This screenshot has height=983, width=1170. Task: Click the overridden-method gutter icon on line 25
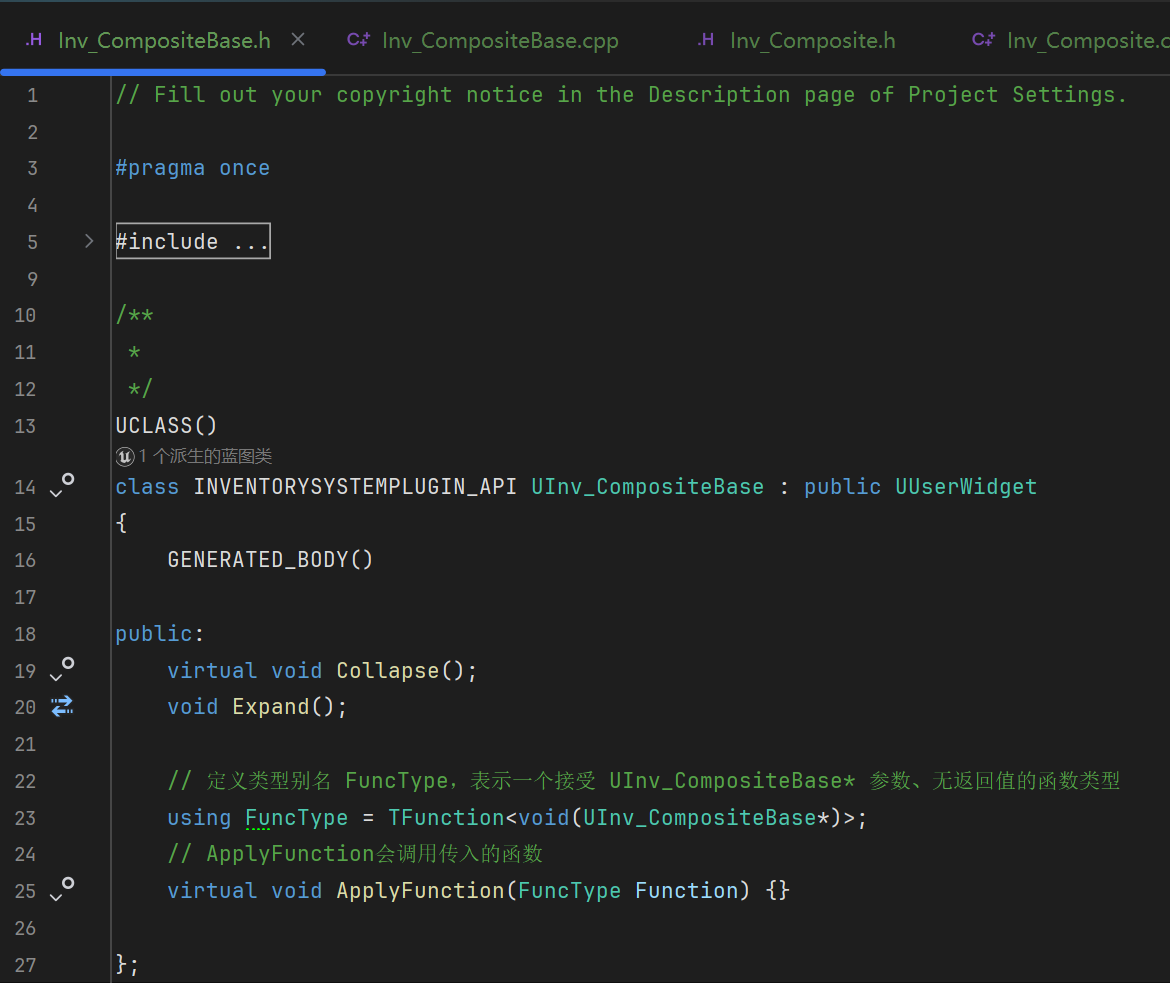click(62, 889)
